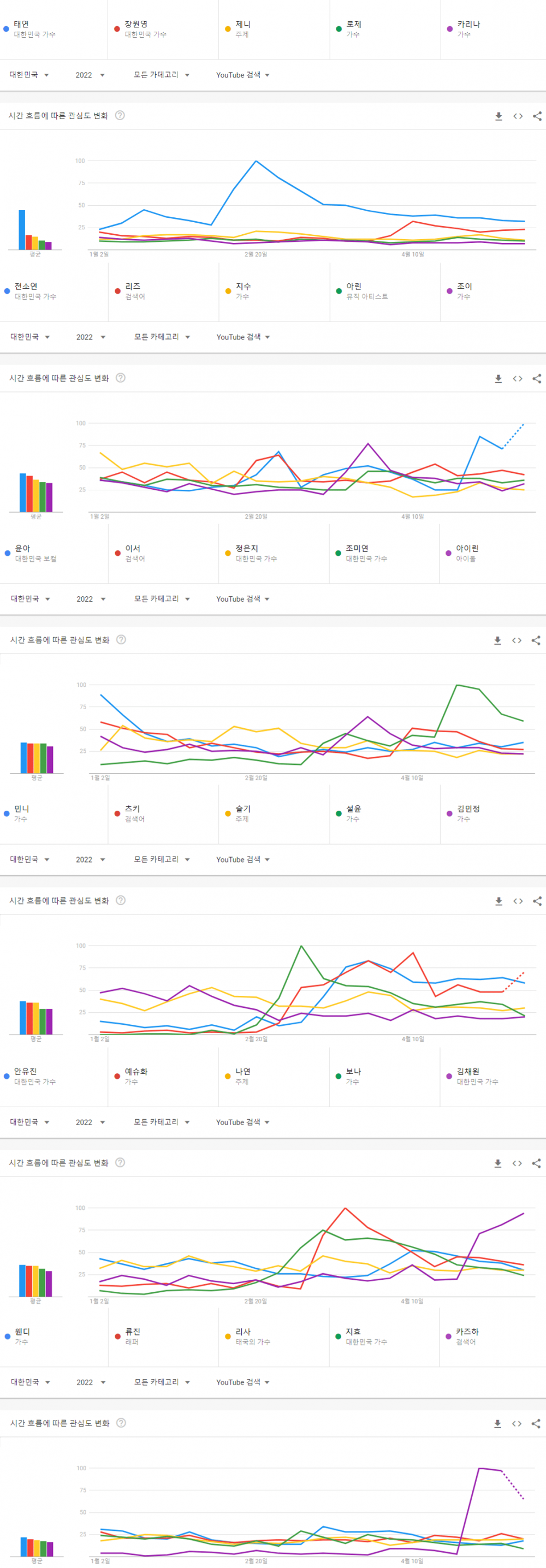Click the red color dot beside 장원영
The height and width of the screenshot is (1568, 546).
[117, 28]
